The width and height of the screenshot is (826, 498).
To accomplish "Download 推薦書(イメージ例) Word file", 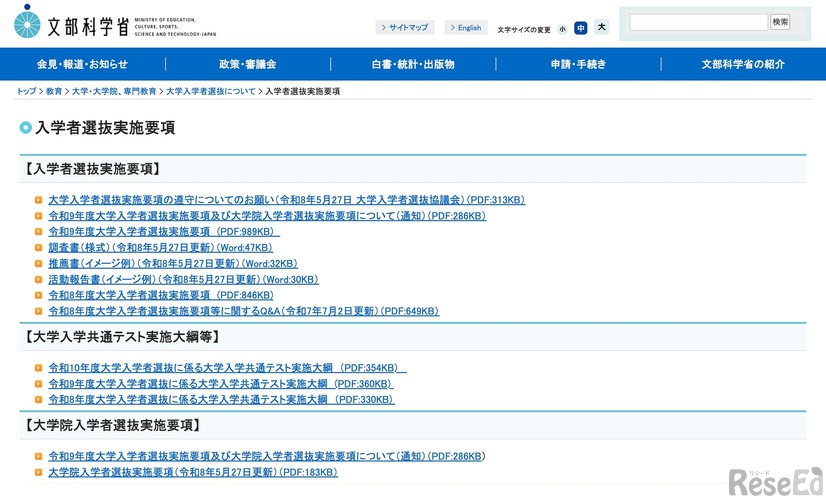I will coord(173,263).
